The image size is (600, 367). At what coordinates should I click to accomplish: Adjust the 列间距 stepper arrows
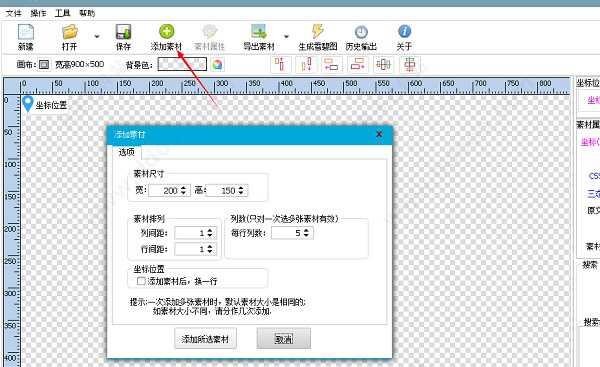(x=210, y=233)
